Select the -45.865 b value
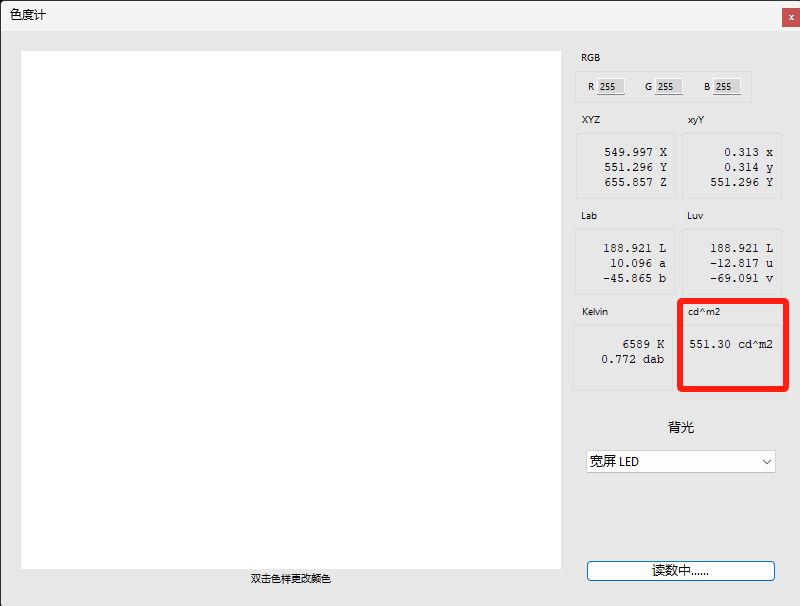The width and height of the screenshot is (800, 606). [x=634, y=278]
